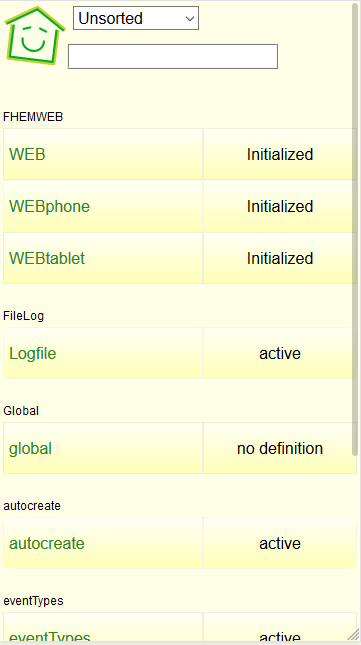
Task: Click the active status of Logfile
Action: coord(280,353)
